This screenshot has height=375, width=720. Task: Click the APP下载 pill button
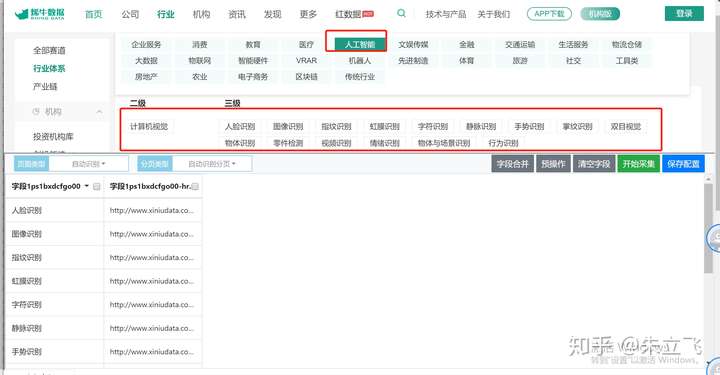coord(549,14)
